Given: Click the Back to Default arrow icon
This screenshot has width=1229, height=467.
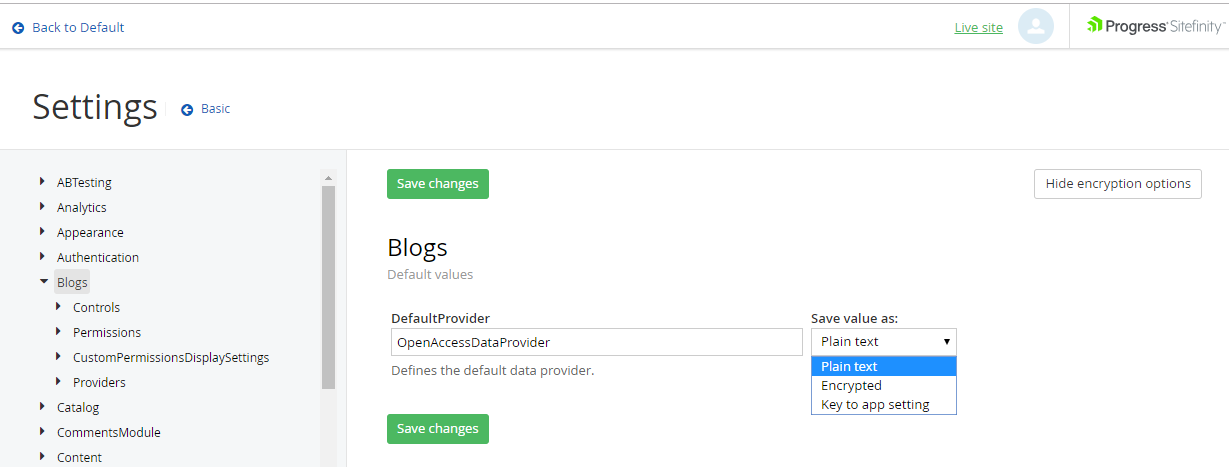Looking at the screenshot, I should pos(18,28).
